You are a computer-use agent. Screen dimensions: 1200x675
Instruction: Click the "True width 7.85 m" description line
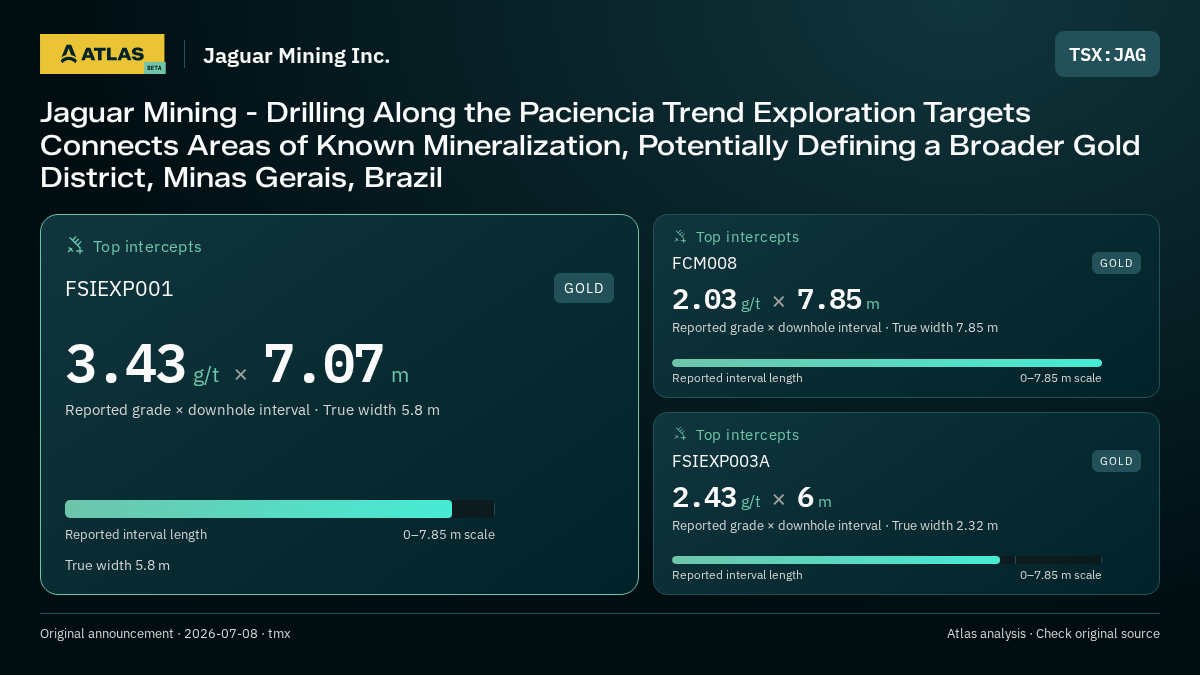[x=835, y=327]
